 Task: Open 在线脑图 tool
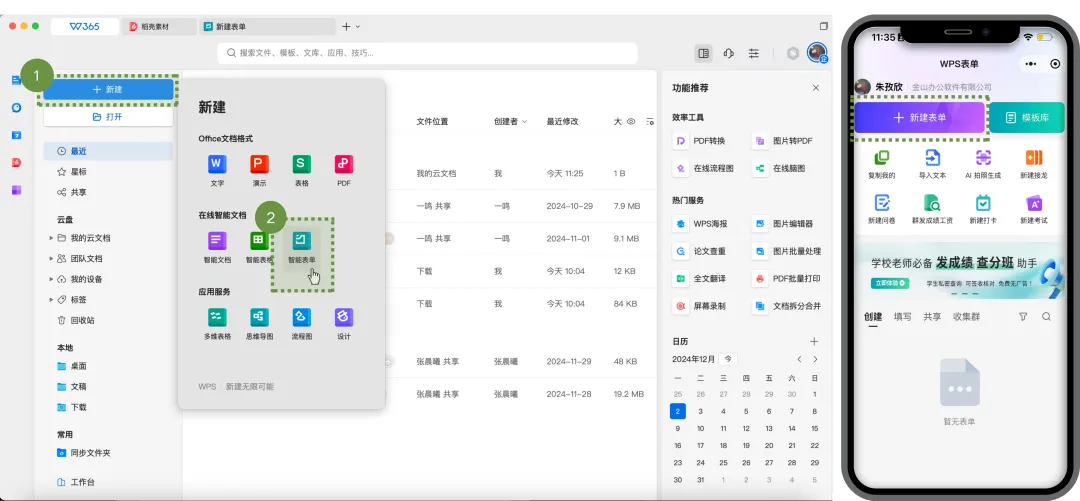pyautogui.click(x=779, y=168)
